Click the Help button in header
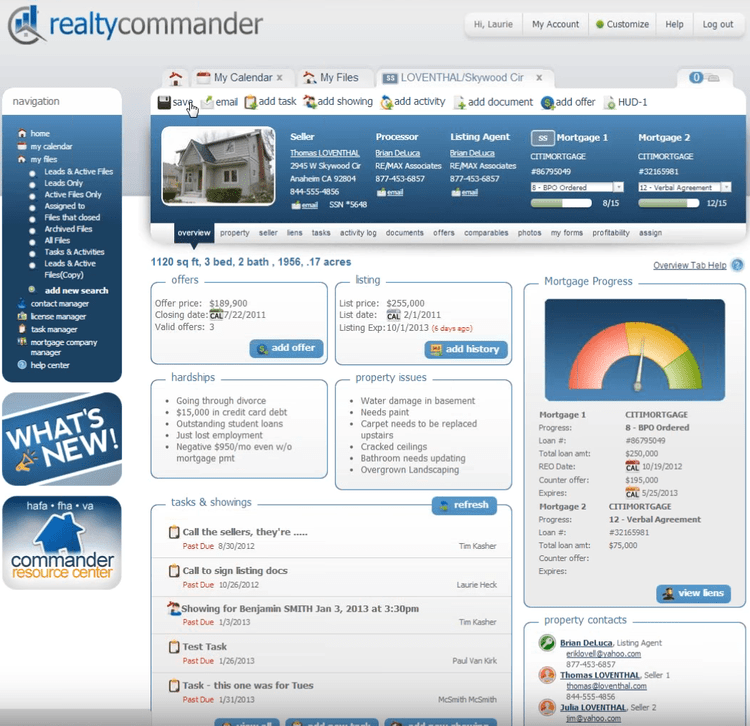The width and height of the screenshot is (750, 726). (x=674, y=24)
